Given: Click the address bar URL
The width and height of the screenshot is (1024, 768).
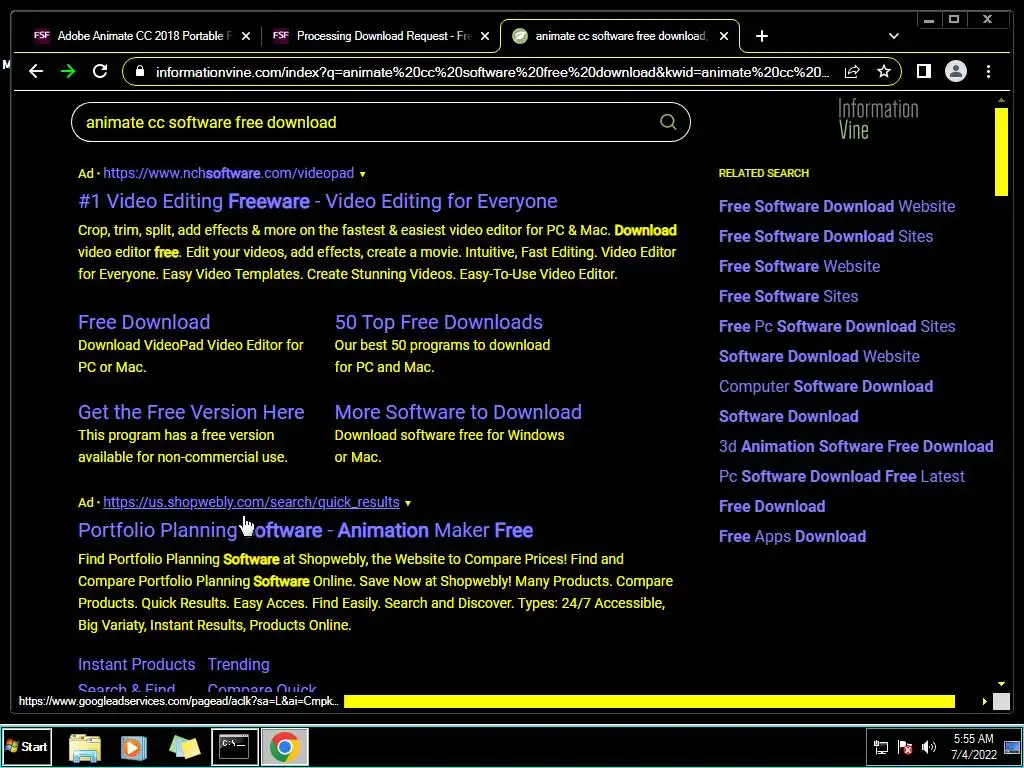Looking at the screenshot, I should [x=493, y=72].
